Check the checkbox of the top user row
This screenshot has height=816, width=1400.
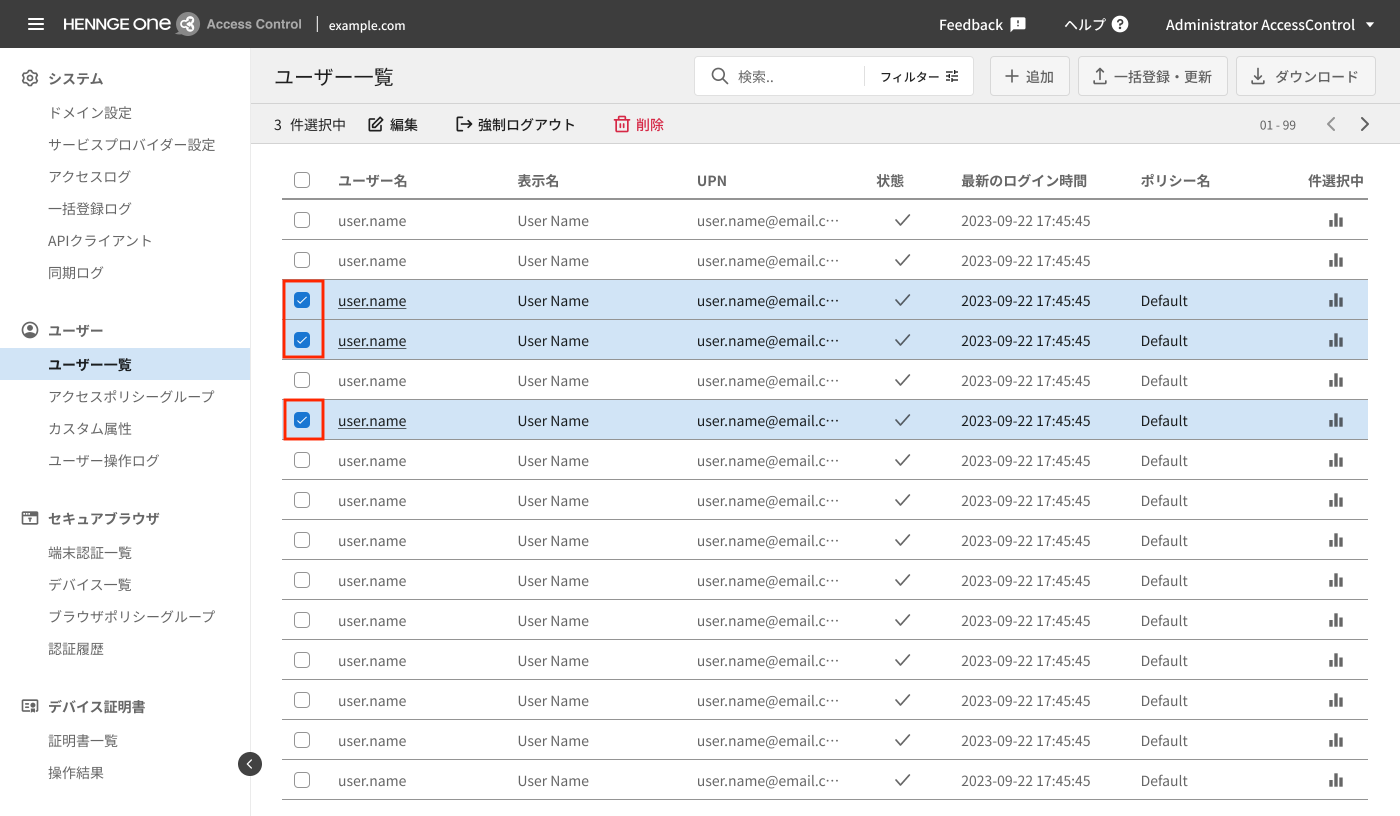click(302, 220)
